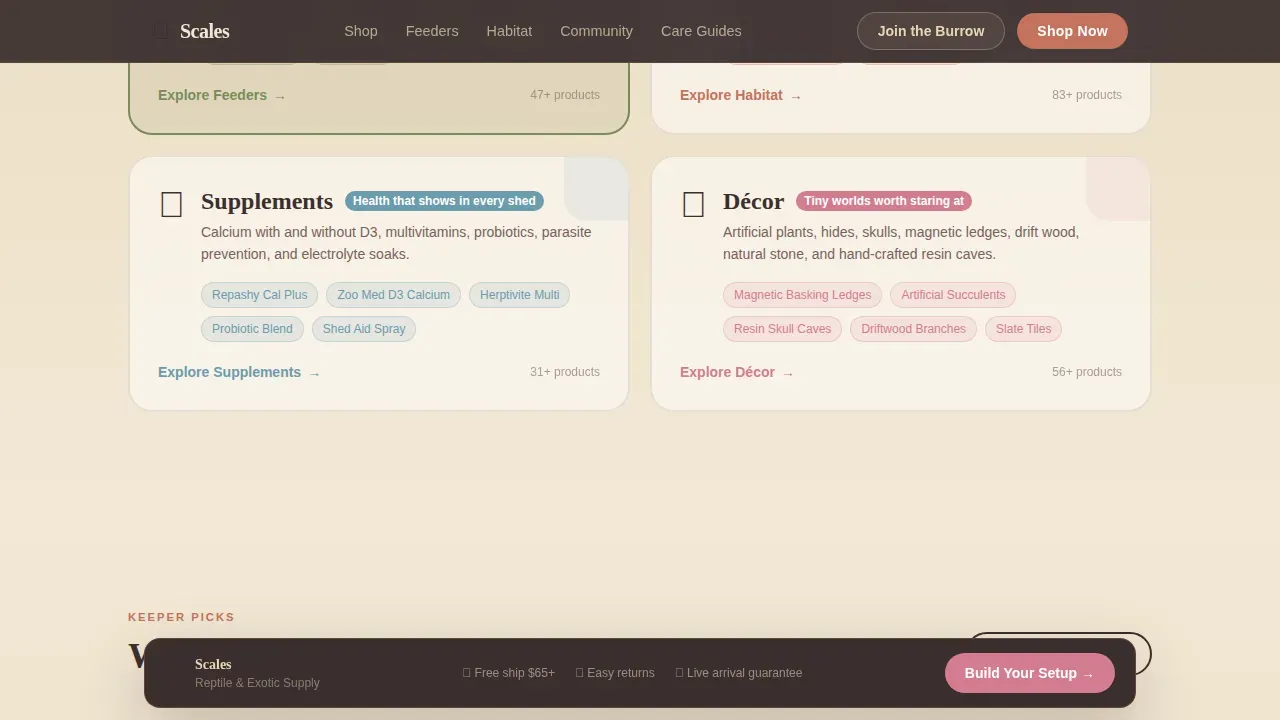The width and height of the screenshot is (1280, 720).
Task: Open the Shop menu item
Action: (361, 31)
